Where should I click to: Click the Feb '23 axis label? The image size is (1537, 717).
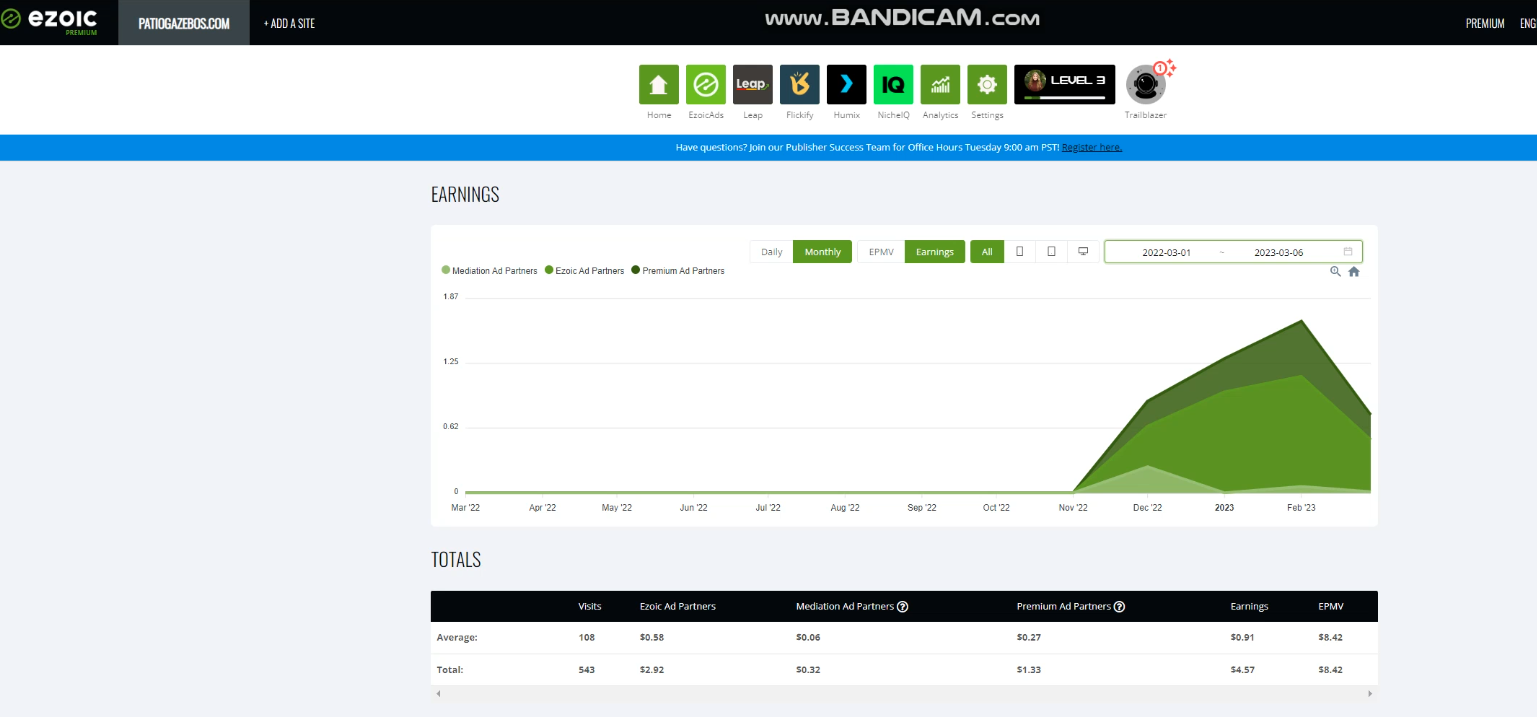(x=1301, y=508)
